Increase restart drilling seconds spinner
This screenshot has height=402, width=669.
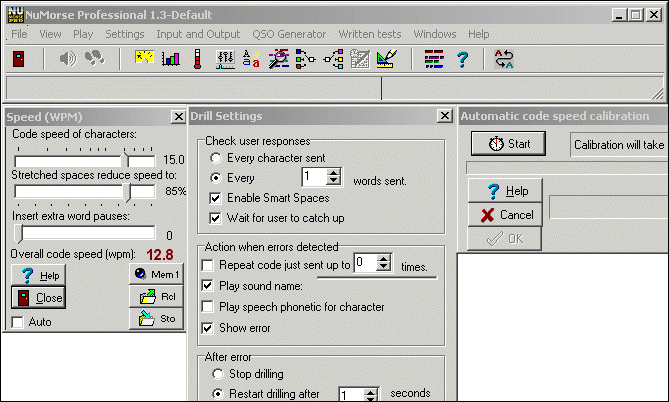coord(370,391)
